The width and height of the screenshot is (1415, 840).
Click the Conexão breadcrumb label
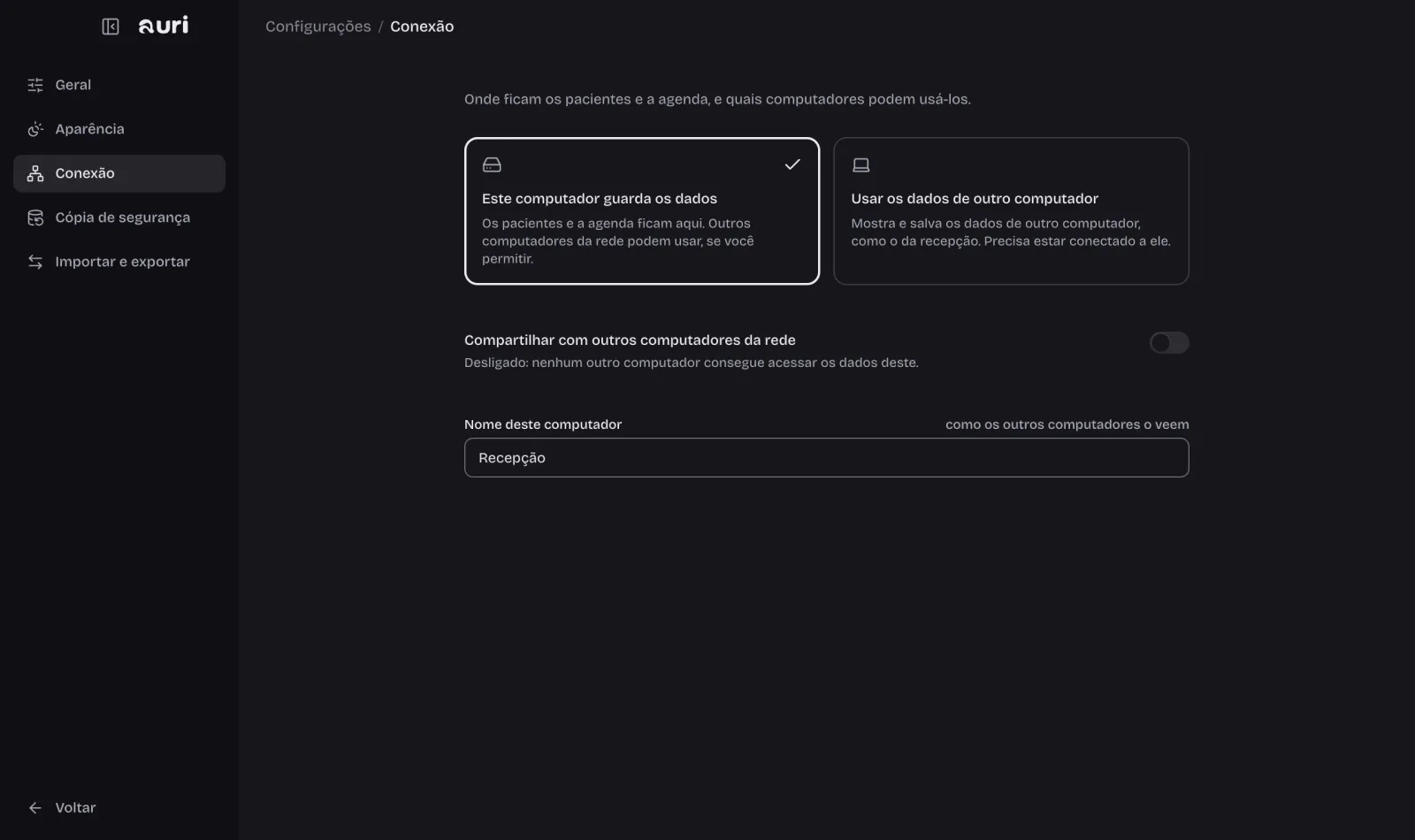tap(422, 27)
